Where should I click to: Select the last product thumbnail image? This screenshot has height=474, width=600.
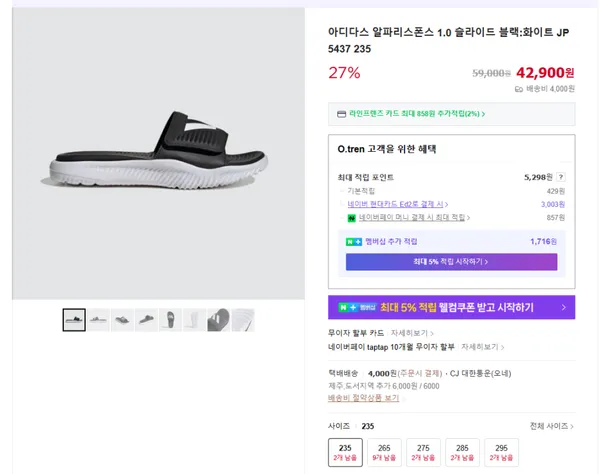(x=243, y=320)
